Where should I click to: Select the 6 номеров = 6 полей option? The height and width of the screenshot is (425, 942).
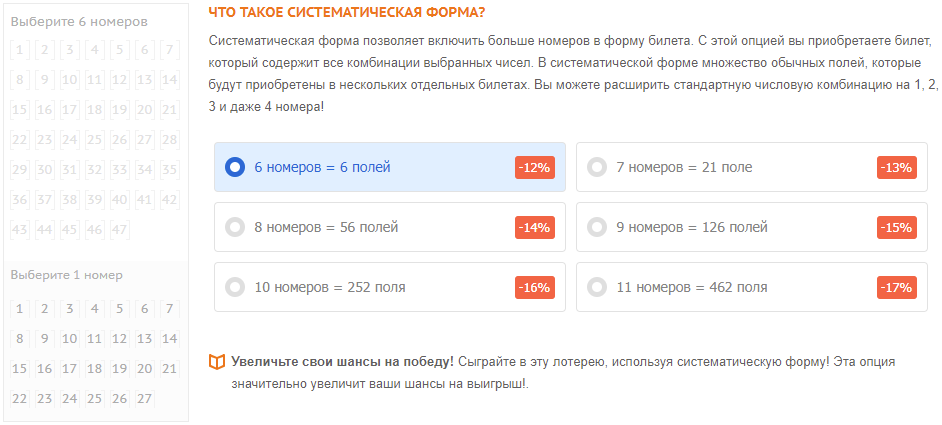pos(390,167)
